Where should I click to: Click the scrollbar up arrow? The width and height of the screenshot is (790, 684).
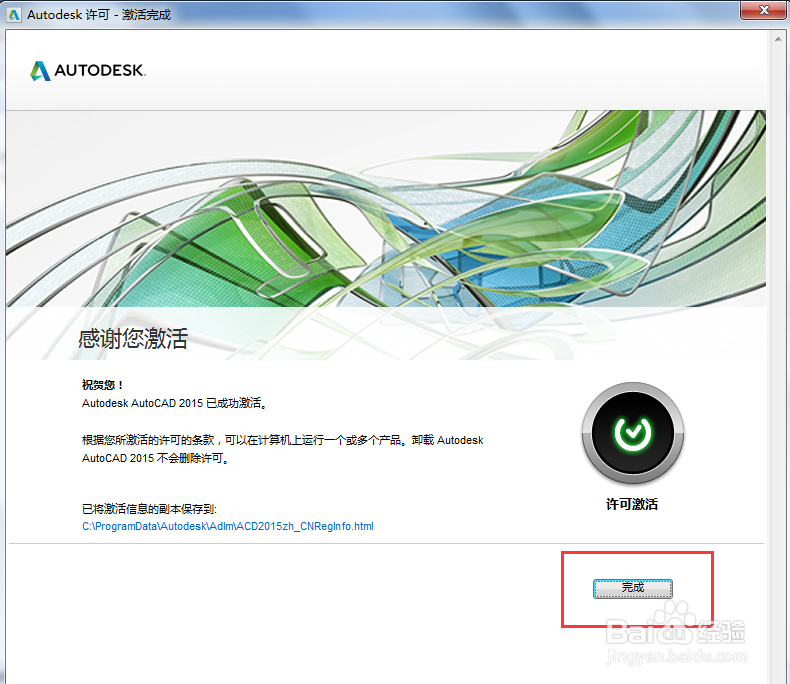coord(779,39)
